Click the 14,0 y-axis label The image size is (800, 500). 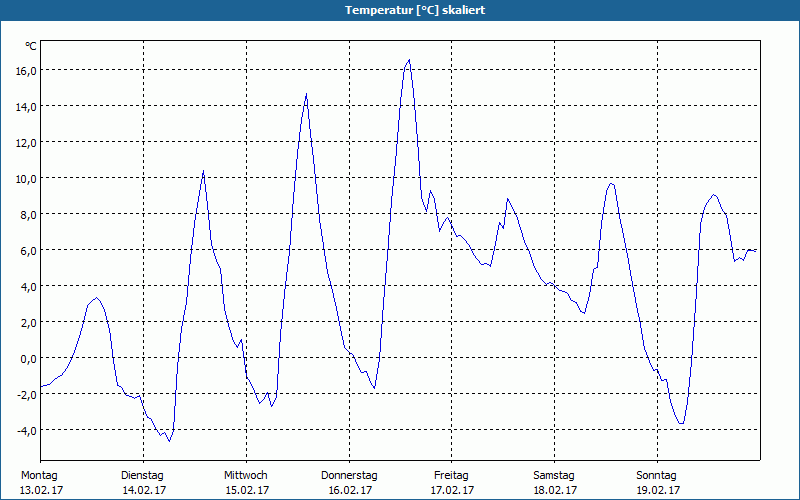(x=26, y=107)
